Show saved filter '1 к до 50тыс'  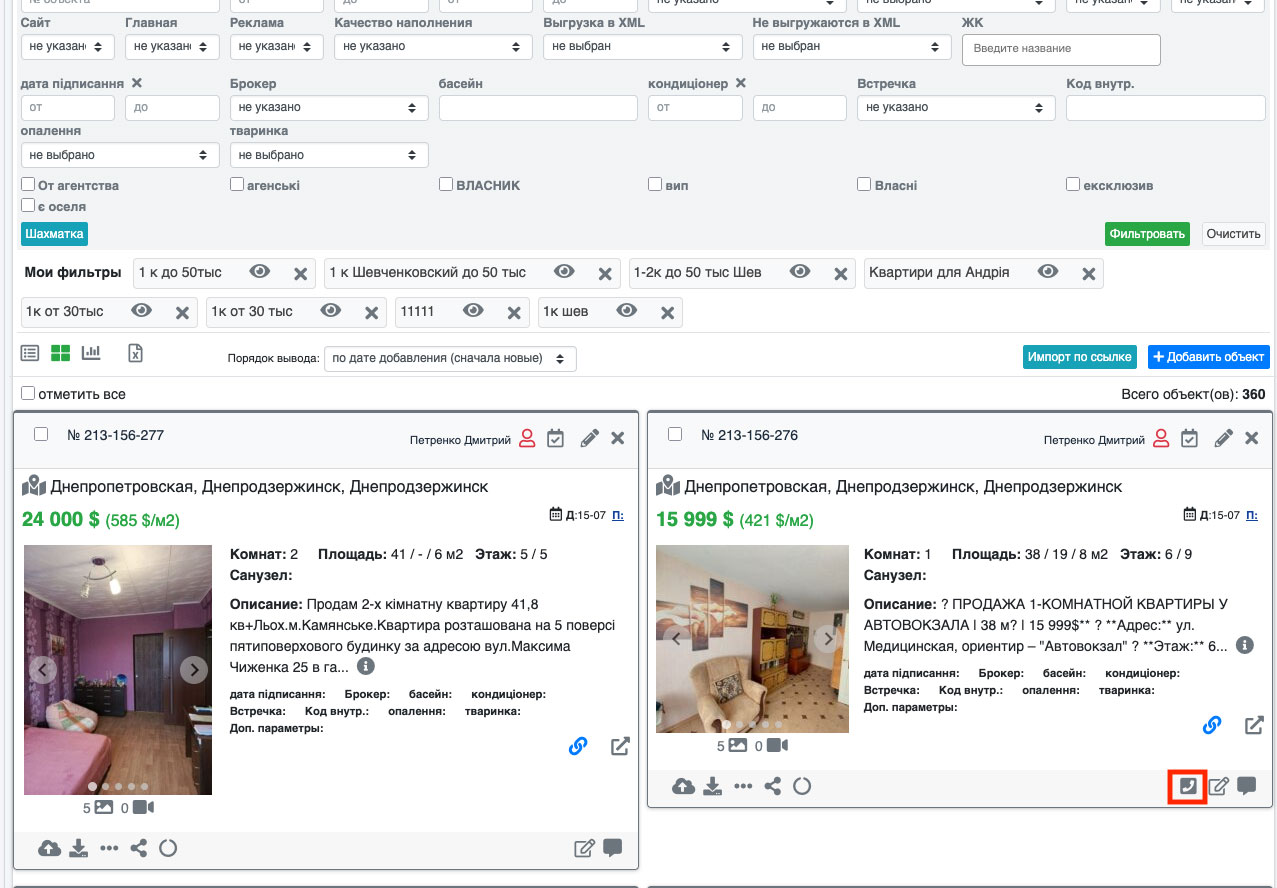coord(260,272)
